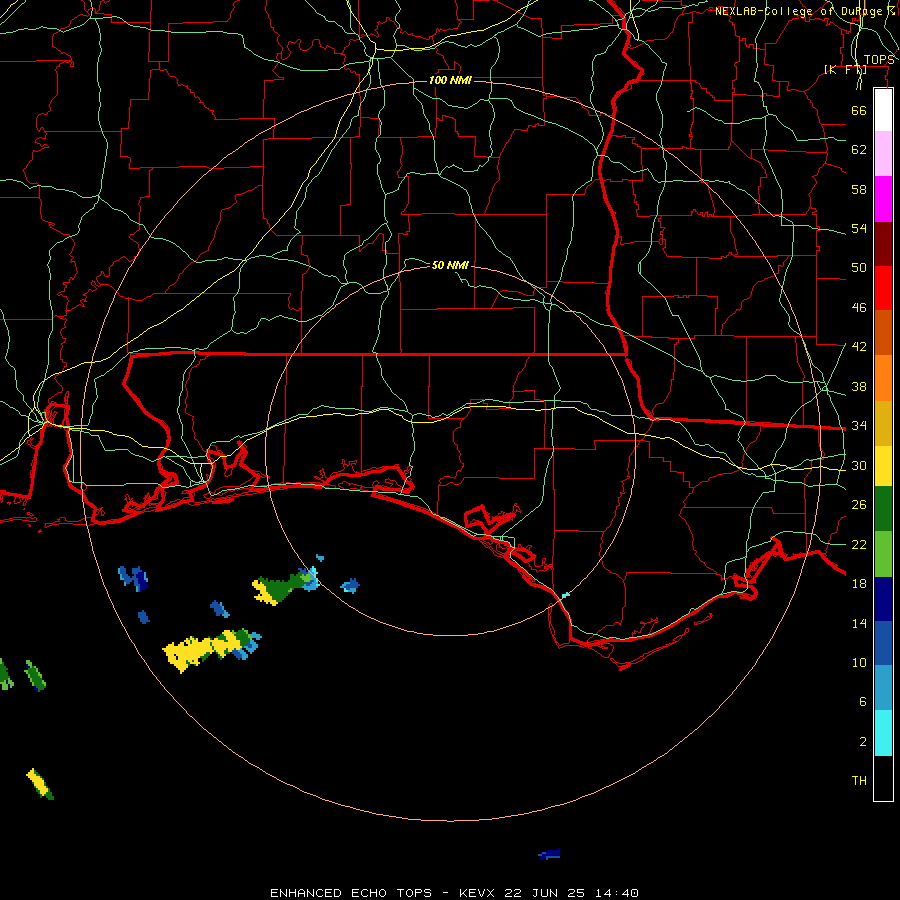Screen dimensions: 900x900
Task: Select the medium blue swatch near 10
Action: click(883, 643)
